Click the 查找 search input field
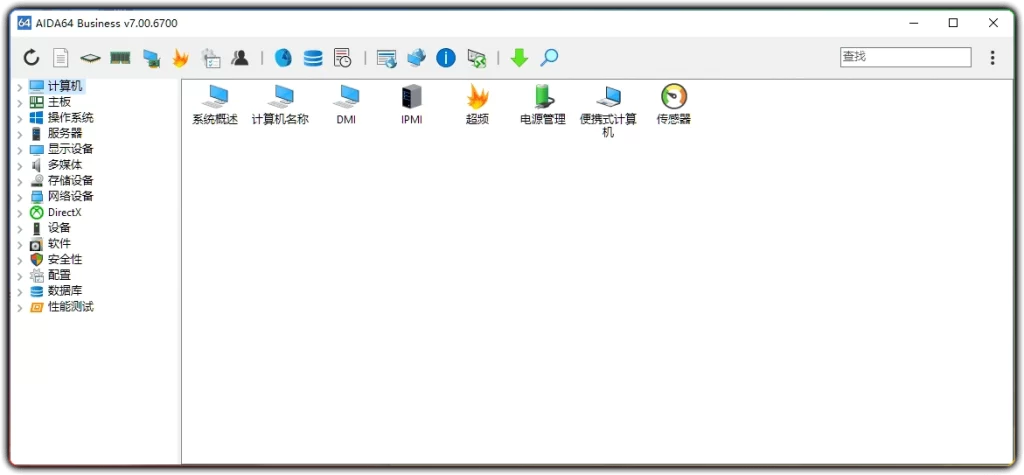Viewport: 1024px width, 475px height. [905, 57]
